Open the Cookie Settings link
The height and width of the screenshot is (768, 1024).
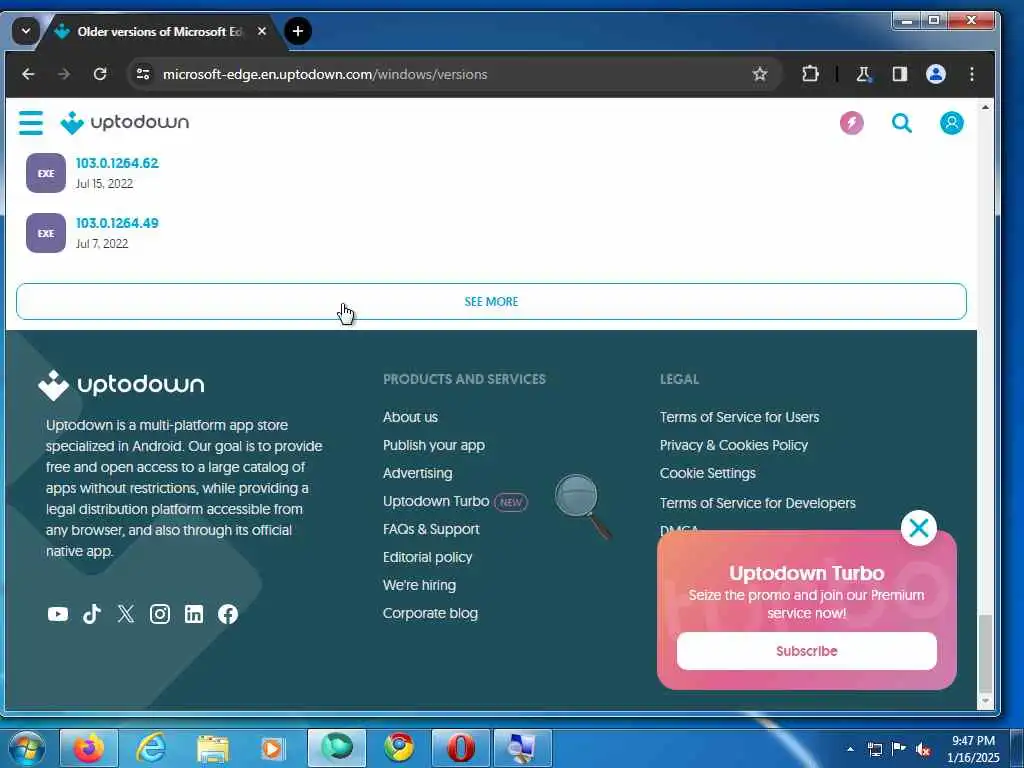[x=707, y=473]
